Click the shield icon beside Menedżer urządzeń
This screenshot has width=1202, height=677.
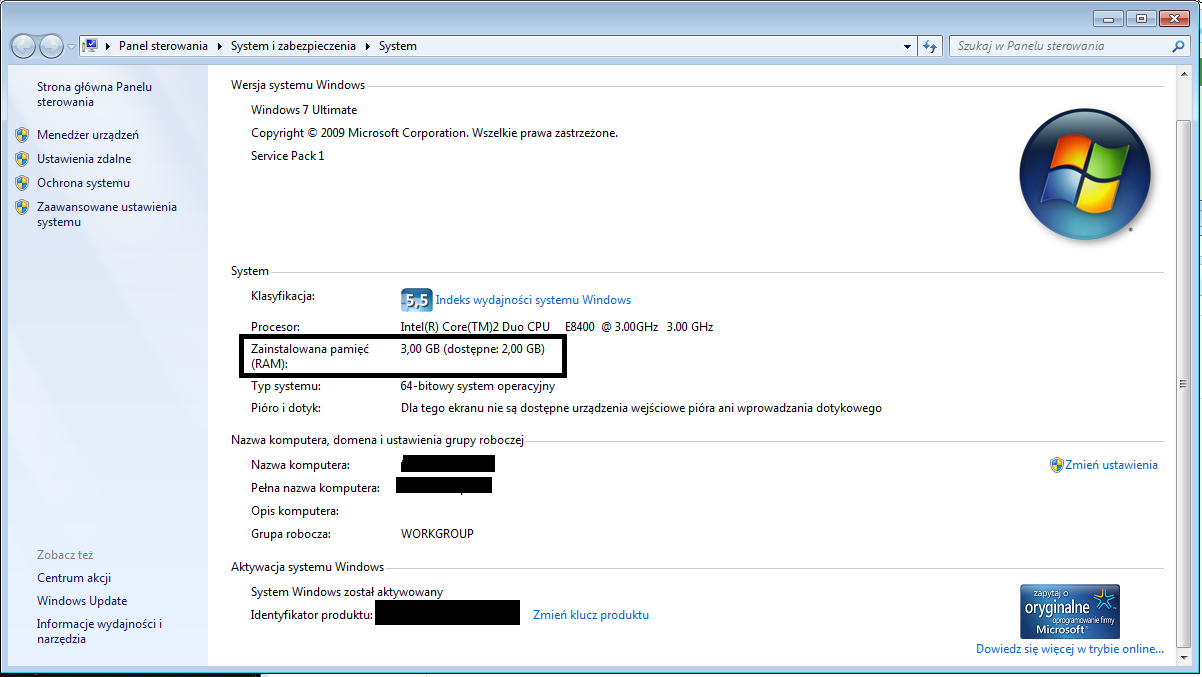[x=22, y=135]
